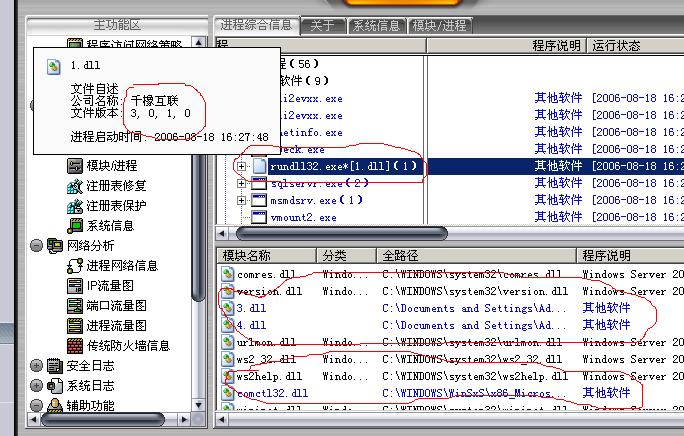Expand the msmdsrv.exe process node
The image size is (684, 436).
pos(242,200)
